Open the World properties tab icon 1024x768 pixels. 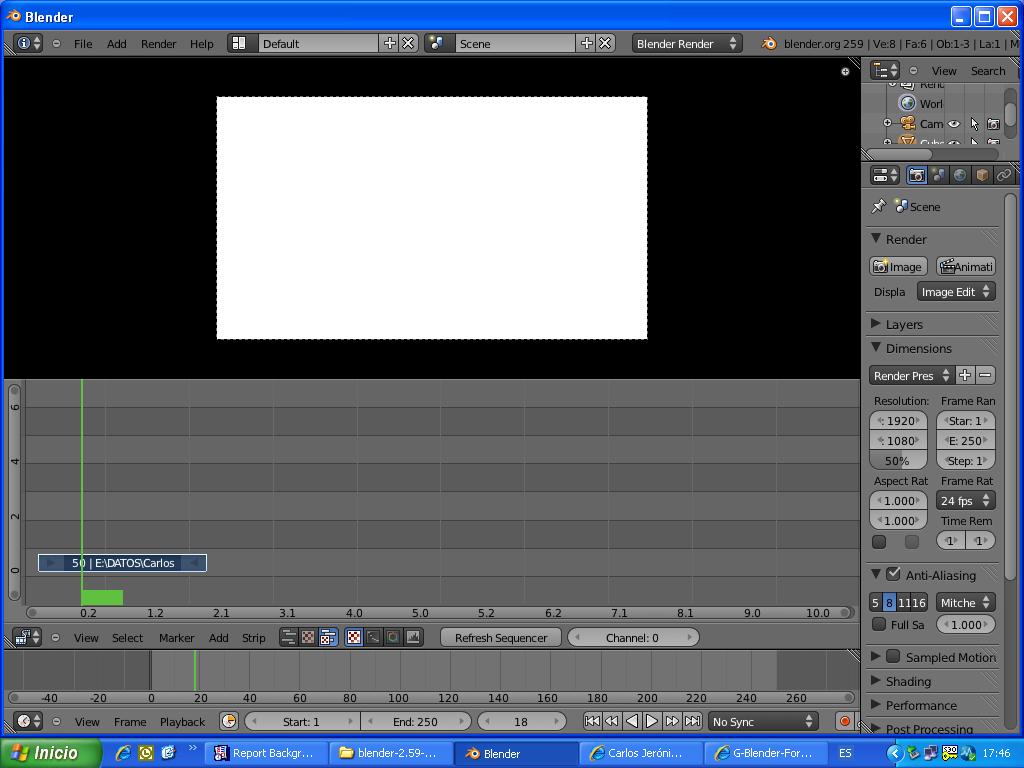pyautogui.click(x=960, y=175)
